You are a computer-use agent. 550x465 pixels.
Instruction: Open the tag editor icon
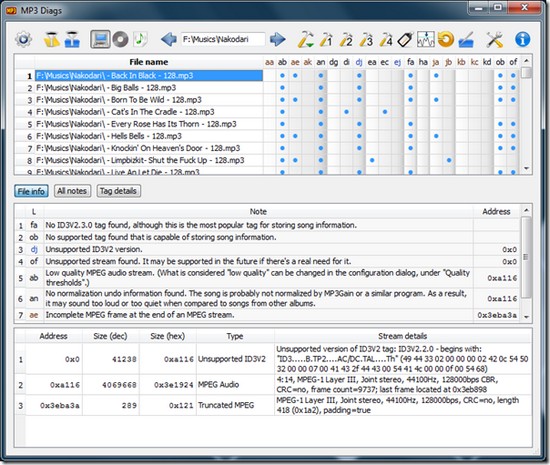405,40
